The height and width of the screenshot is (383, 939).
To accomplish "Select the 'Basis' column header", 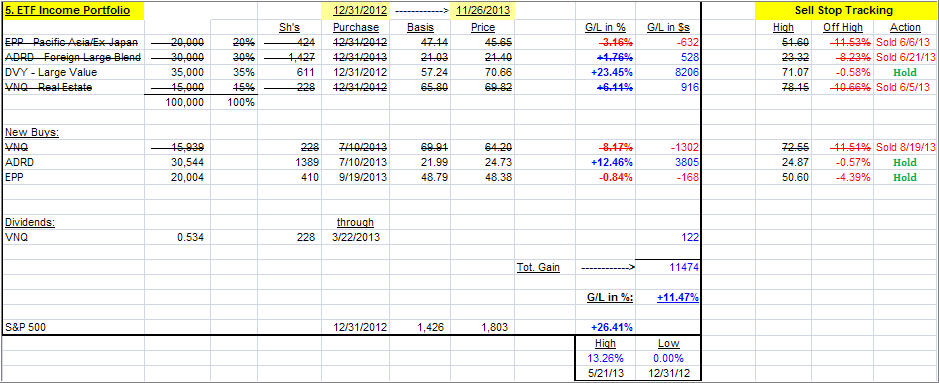I will (420, 28).
